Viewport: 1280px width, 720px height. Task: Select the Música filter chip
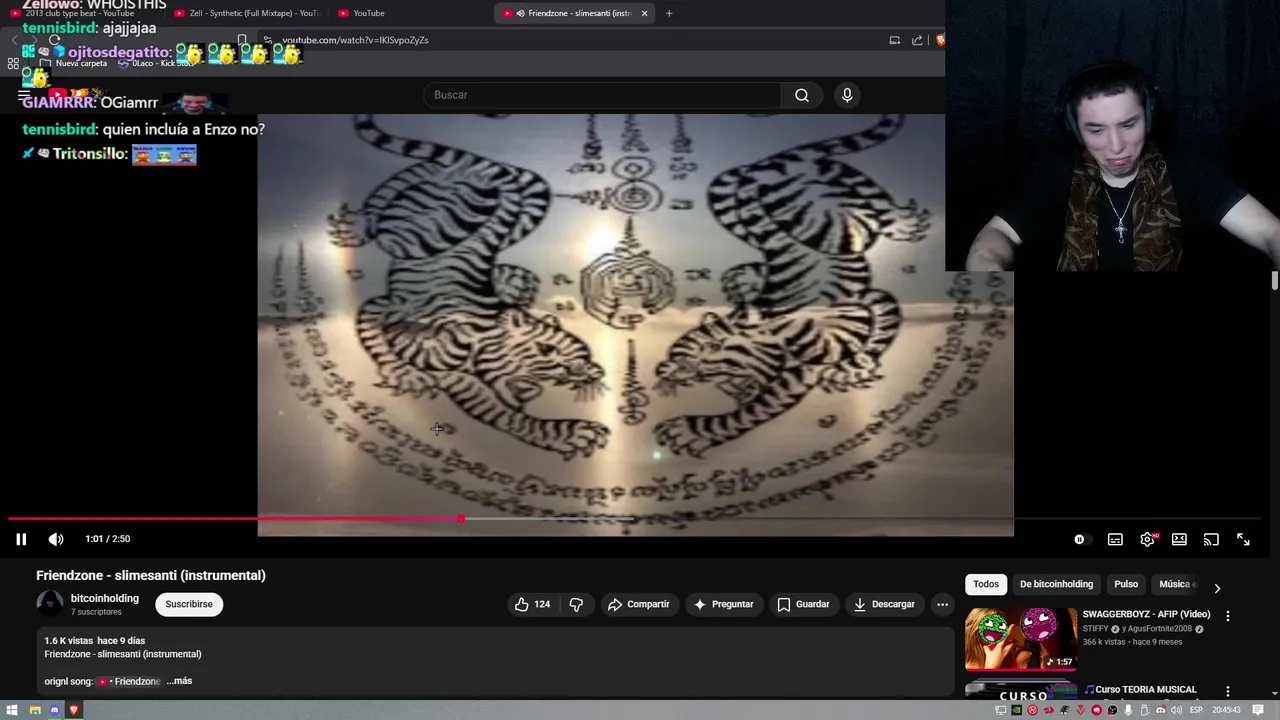tap(1176, 584)
